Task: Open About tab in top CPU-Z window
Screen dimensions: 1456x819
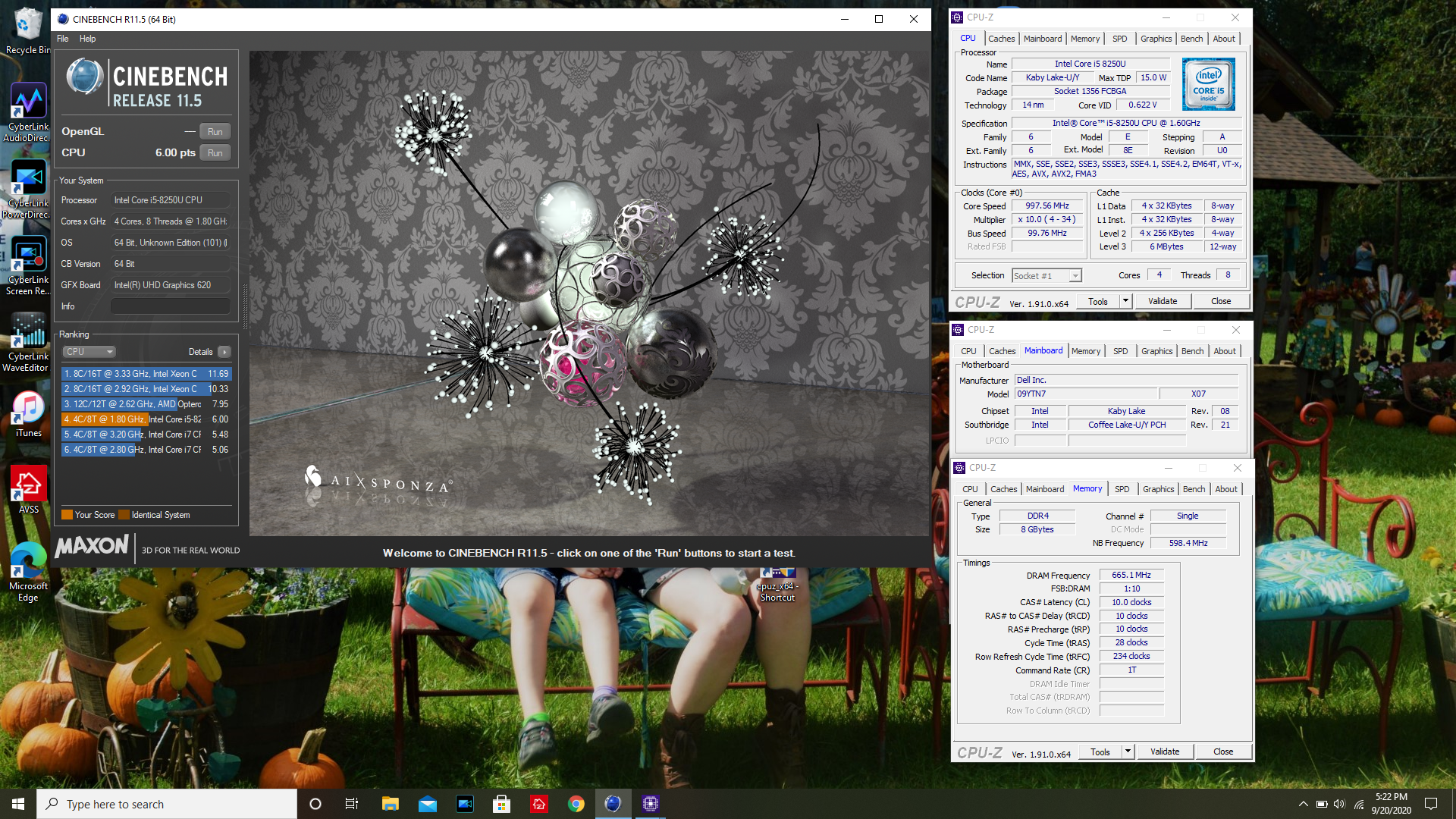Action: tap(1224, 39)
